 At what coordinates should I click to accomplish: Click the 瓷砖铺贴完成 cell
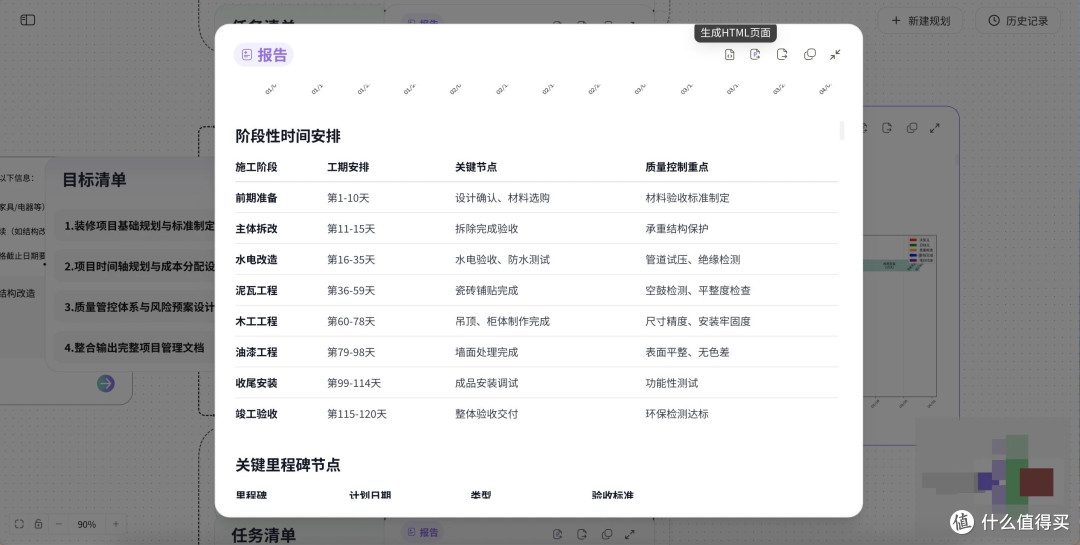[x=486, y=290]
